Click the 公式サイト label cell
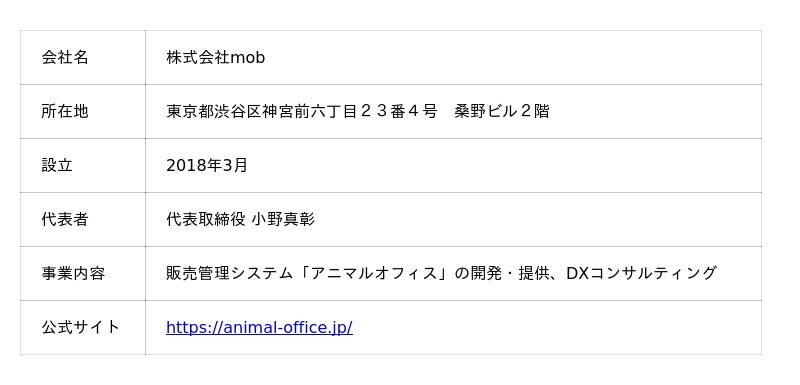Image resolution: width=800 pixels, height=385 pixels. (x=83, y=328)
